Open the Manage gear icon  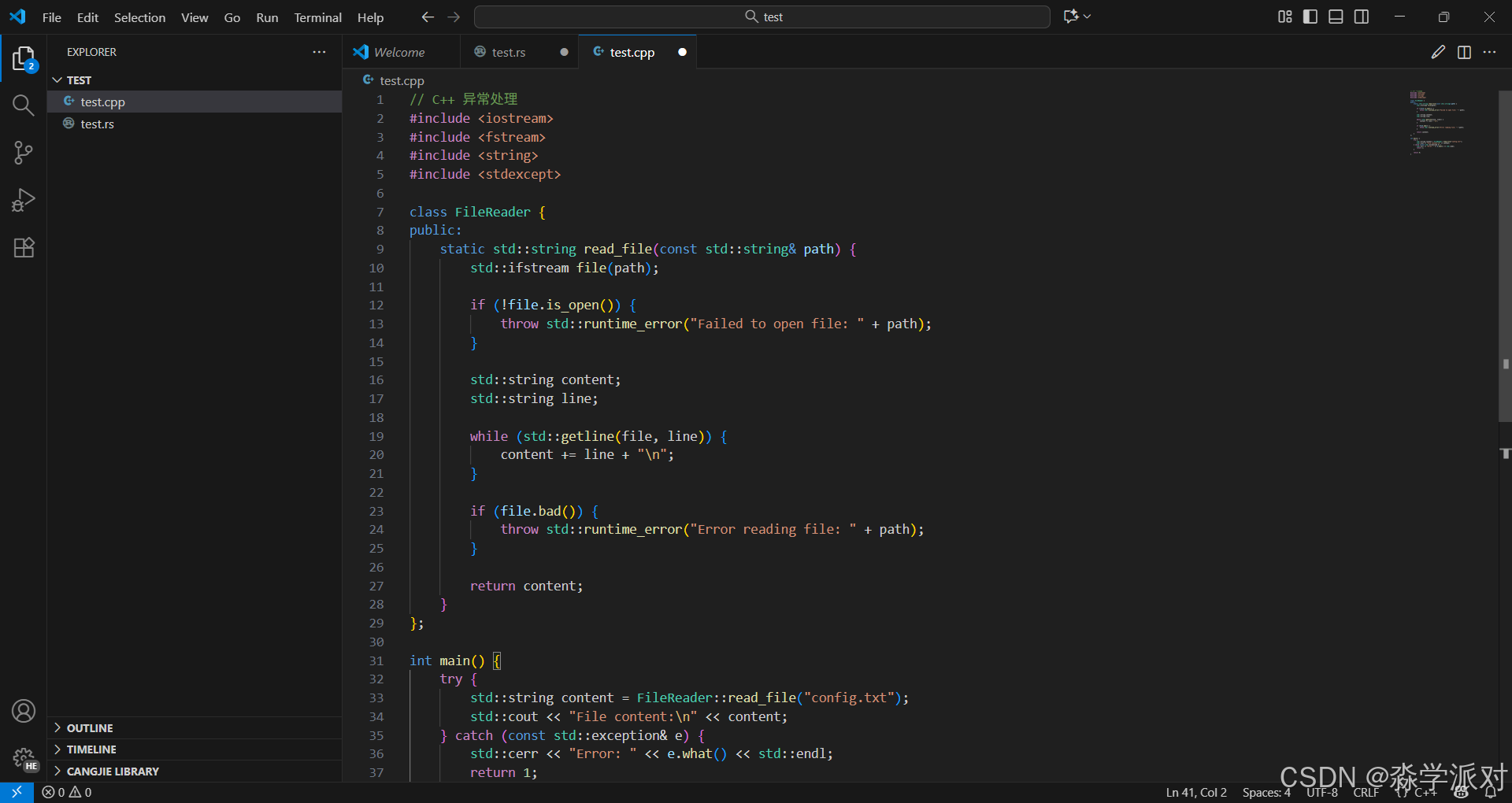pyautogui.click(x=24, y=758)
